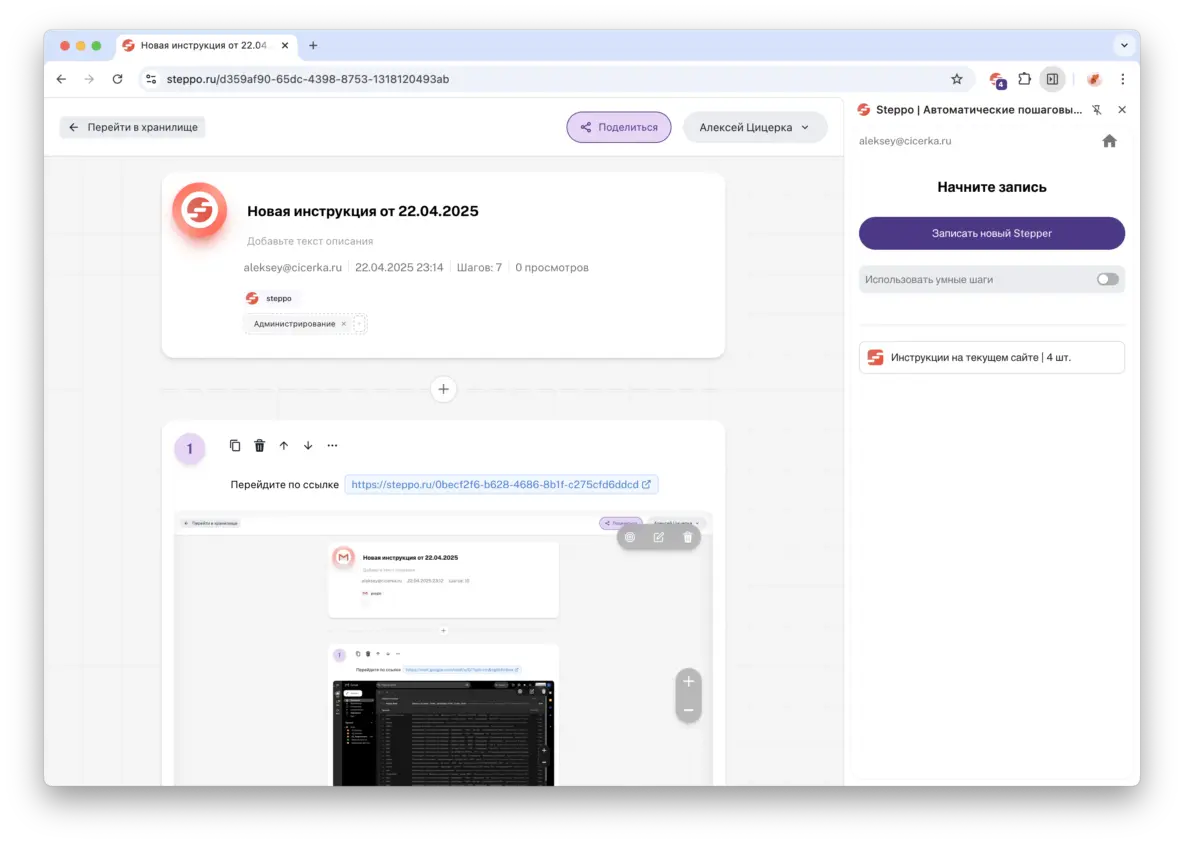Open Инструкции на текущем сайте list
The image size is (1184, 844).
(x=991, y=358)
